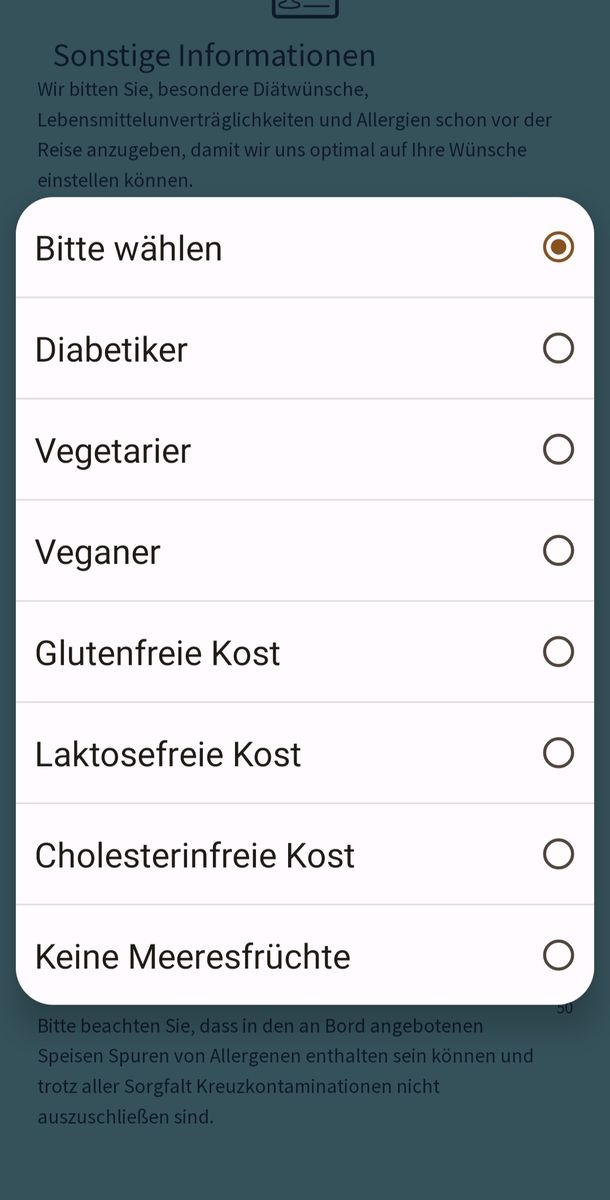Image resolution: width=610 pixels, height=1200 pixels.
Task: Choose the 'Vegetarier' text label
Action: (113, 451)
